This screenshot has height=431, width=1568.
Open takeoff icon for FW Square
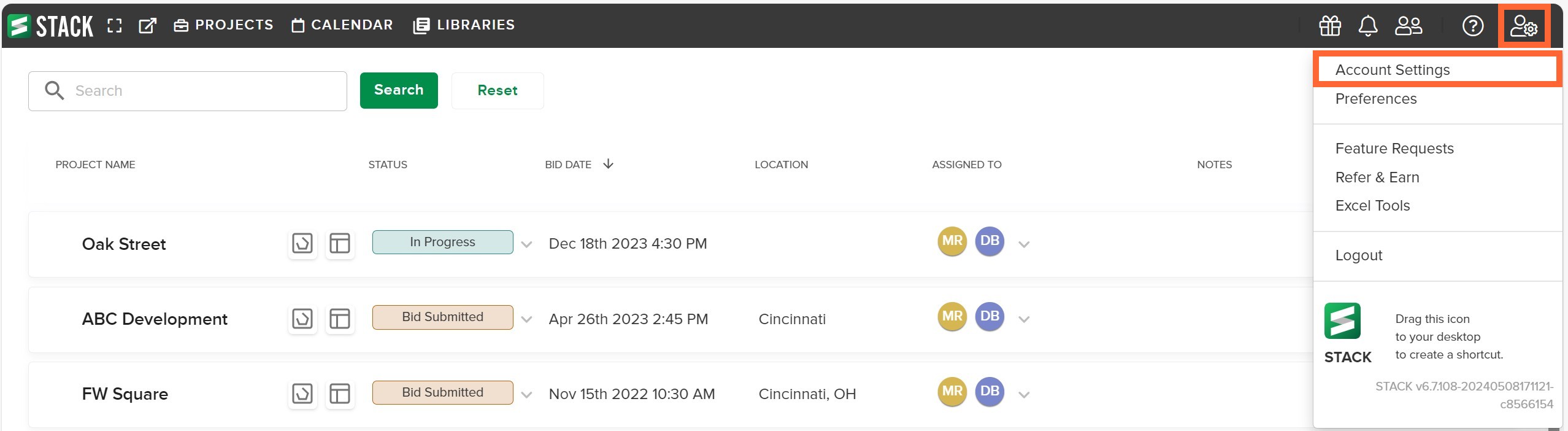tap(302, 394)
